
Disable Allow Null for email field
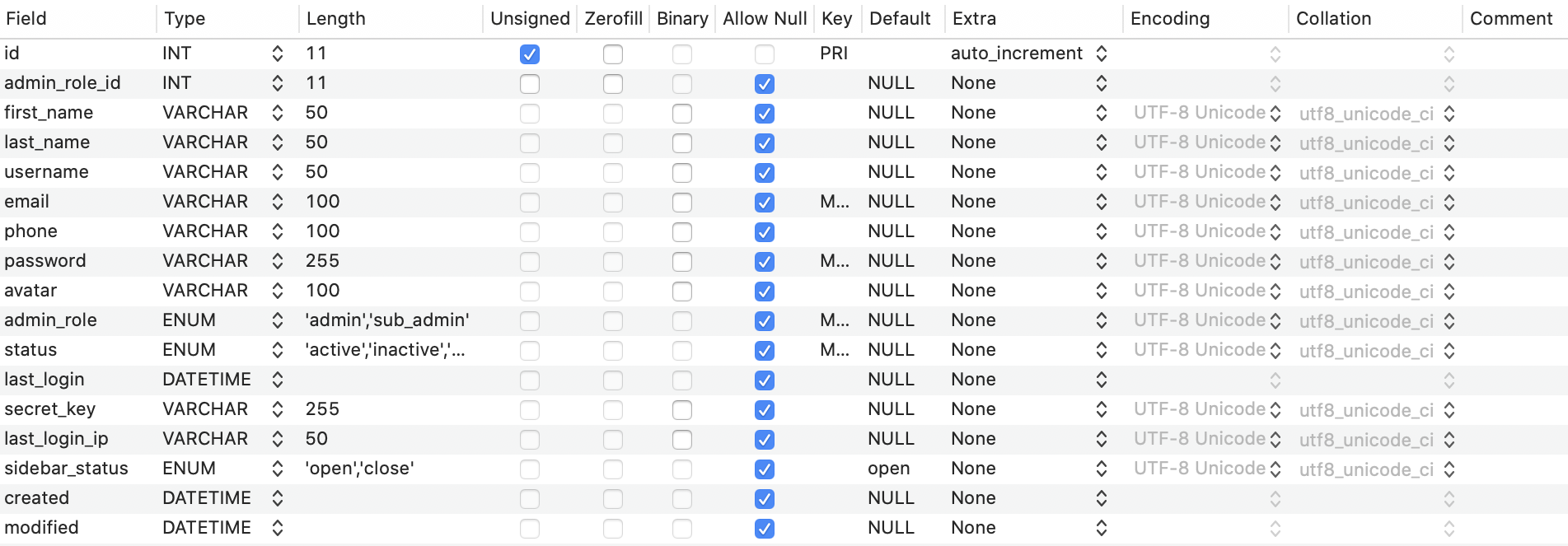pyautogui.click(x=765, y=203)
